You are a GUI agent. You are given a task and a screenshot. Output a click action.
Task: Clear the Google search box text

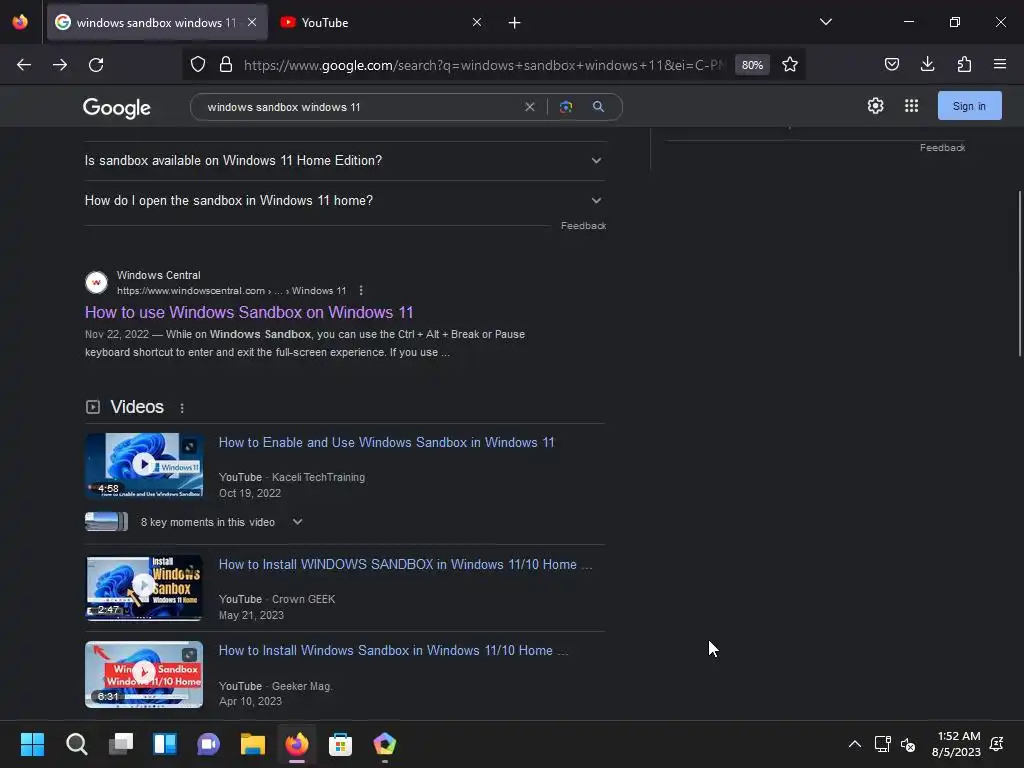point(530,106)
